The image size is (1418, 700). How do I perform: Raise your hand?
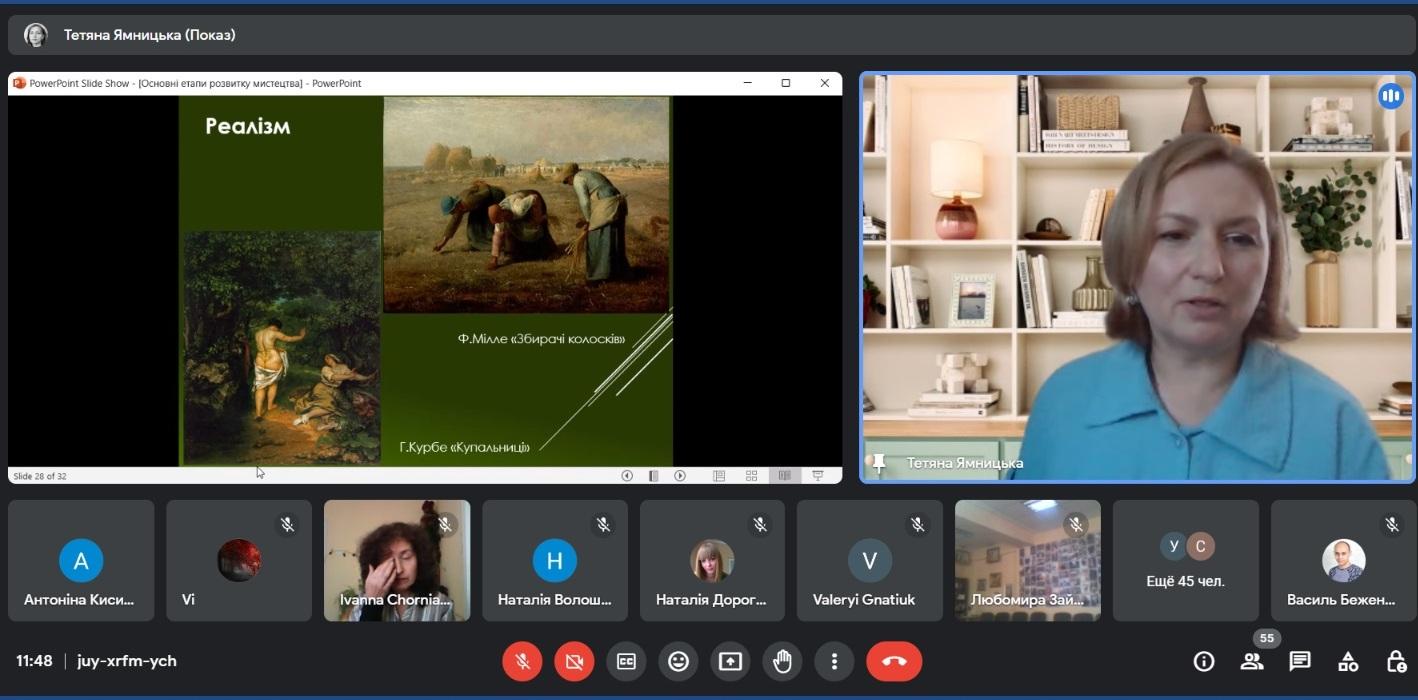point(782,661)
